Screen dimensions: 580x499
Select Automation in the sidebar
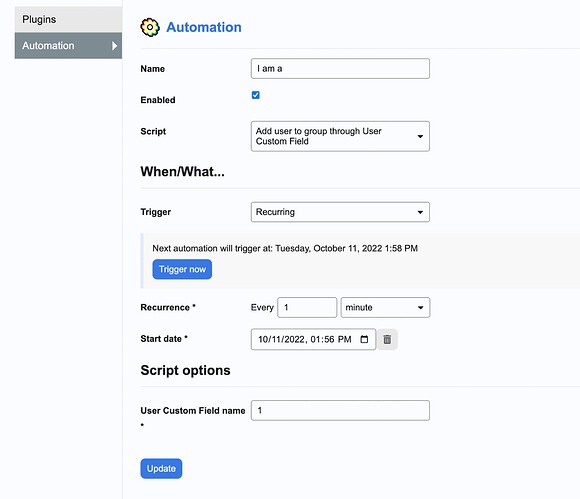[x=68, y=46]
